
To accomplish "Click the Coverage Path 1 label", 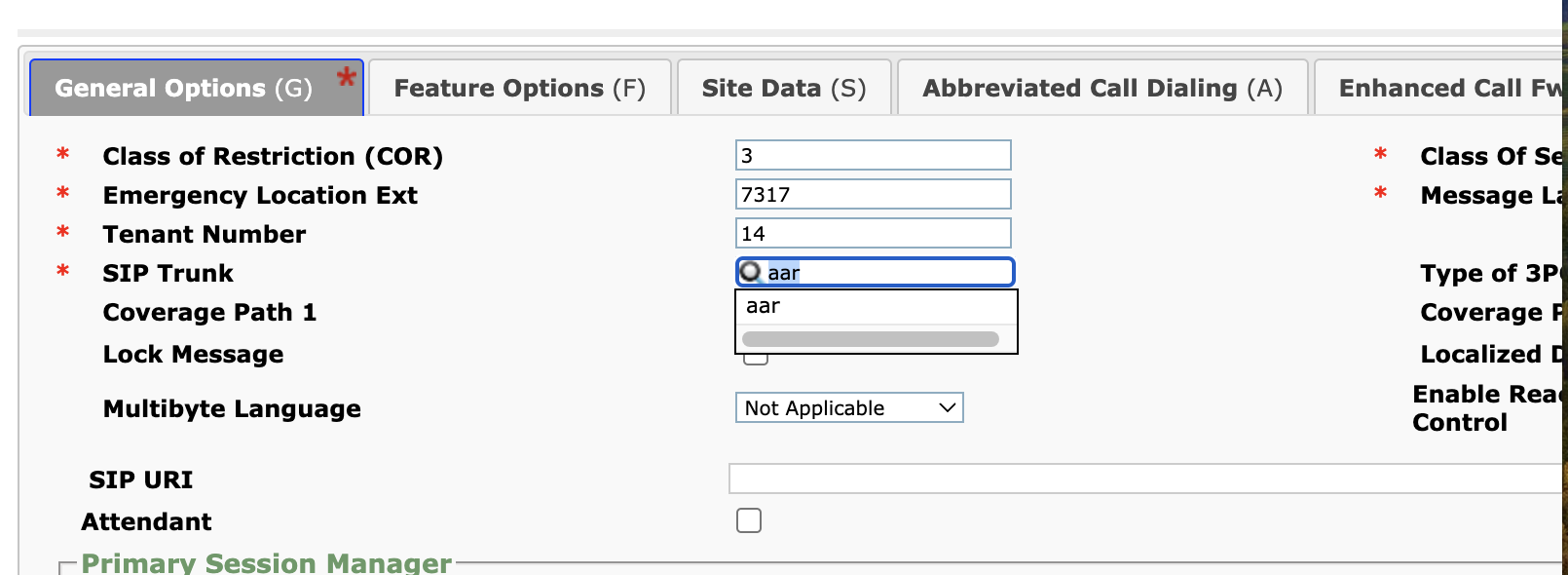I will pos(209,313).
